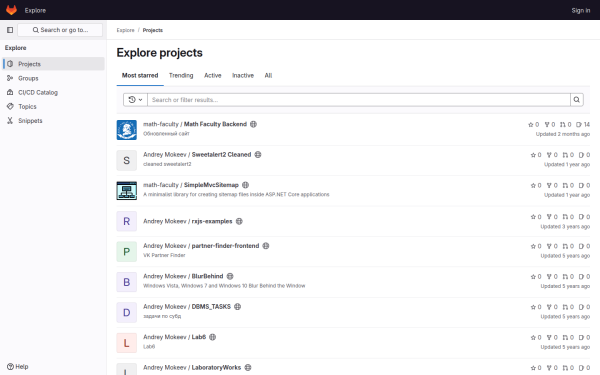Click star count of BlurBehind
The width and height of the screenshot is (600, 375).
536,277
